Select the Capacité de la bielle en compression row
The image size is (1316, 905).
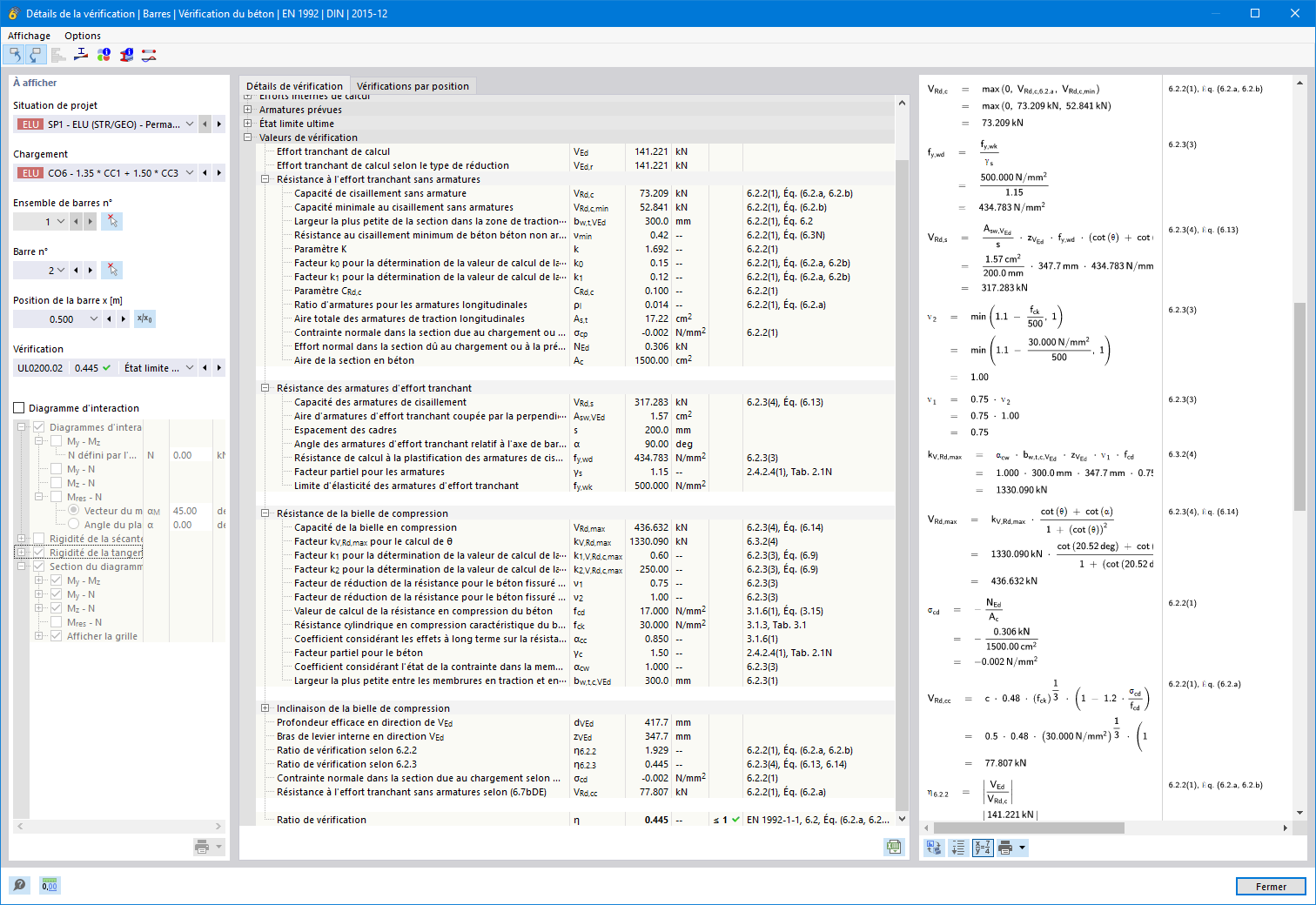tap(575, 527)
